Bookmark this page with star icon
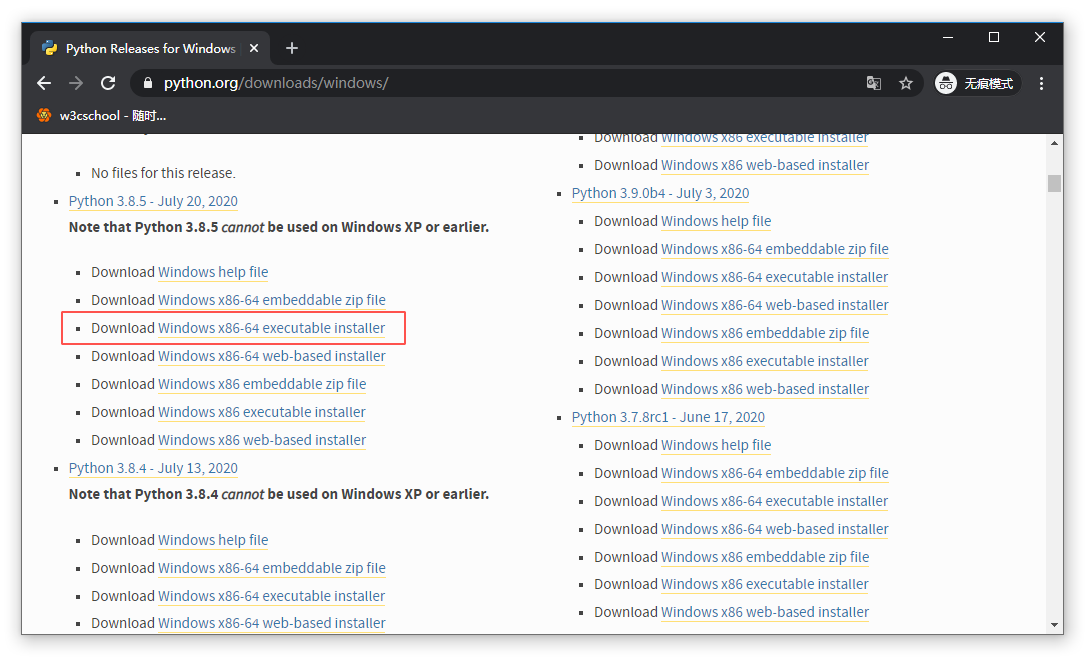 pos(906,83)
